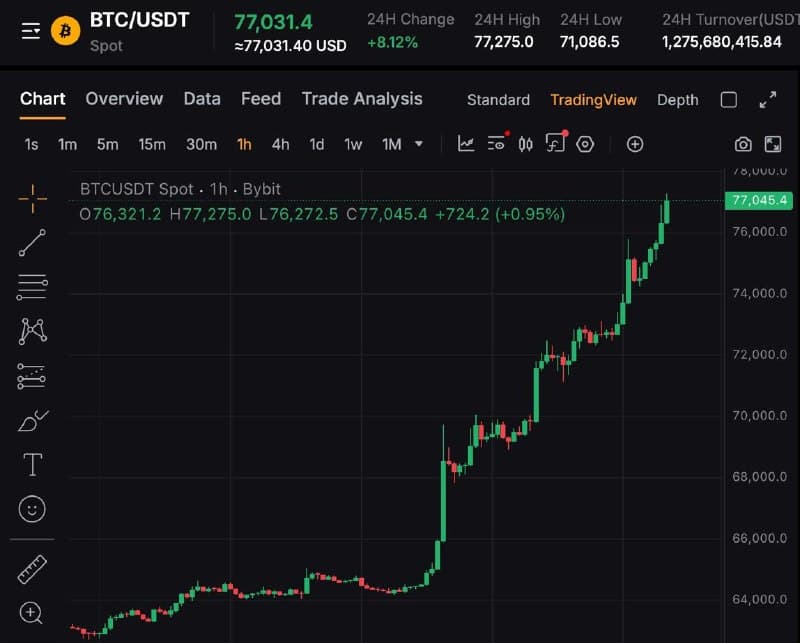This screenshot has width=800, height=643.
Task: Open the candlestick chart type selector
Action: (526, 144)
